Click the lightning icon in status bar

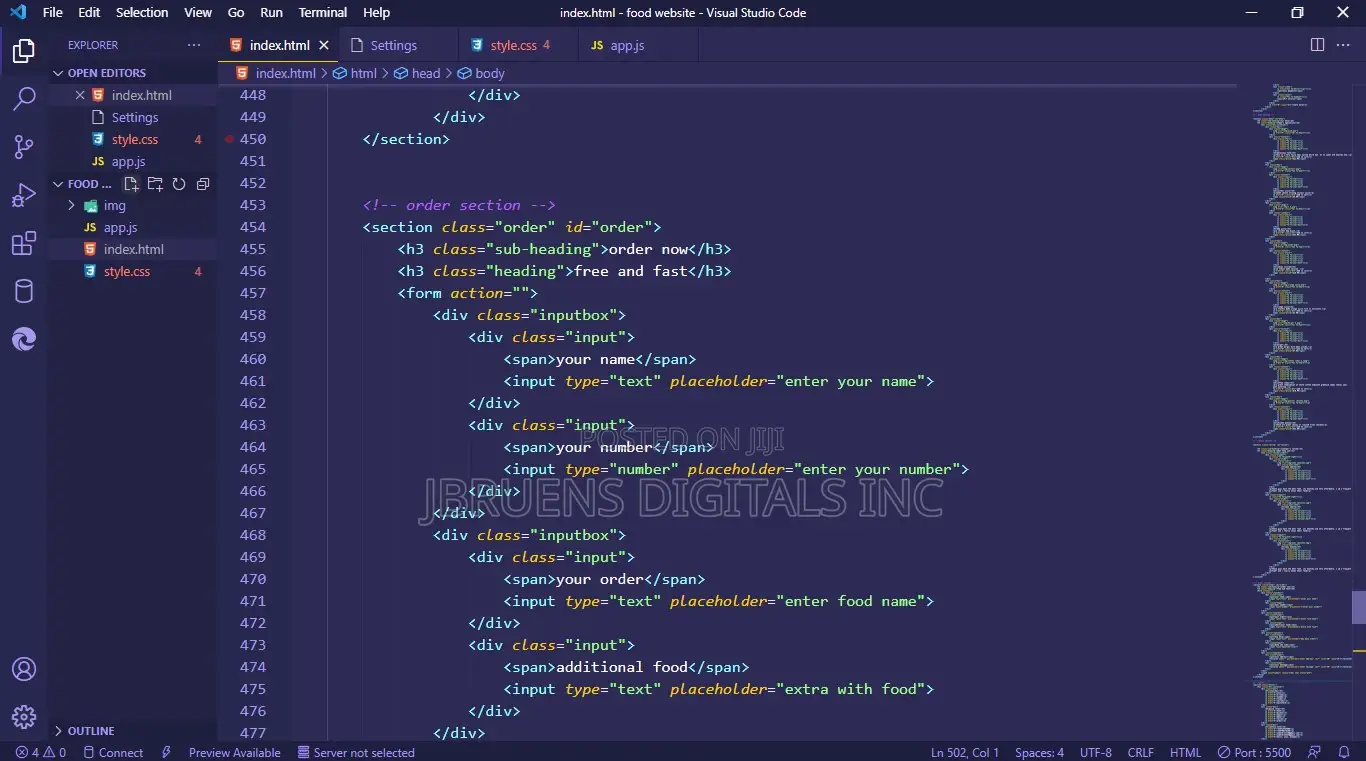click(166, 752)
